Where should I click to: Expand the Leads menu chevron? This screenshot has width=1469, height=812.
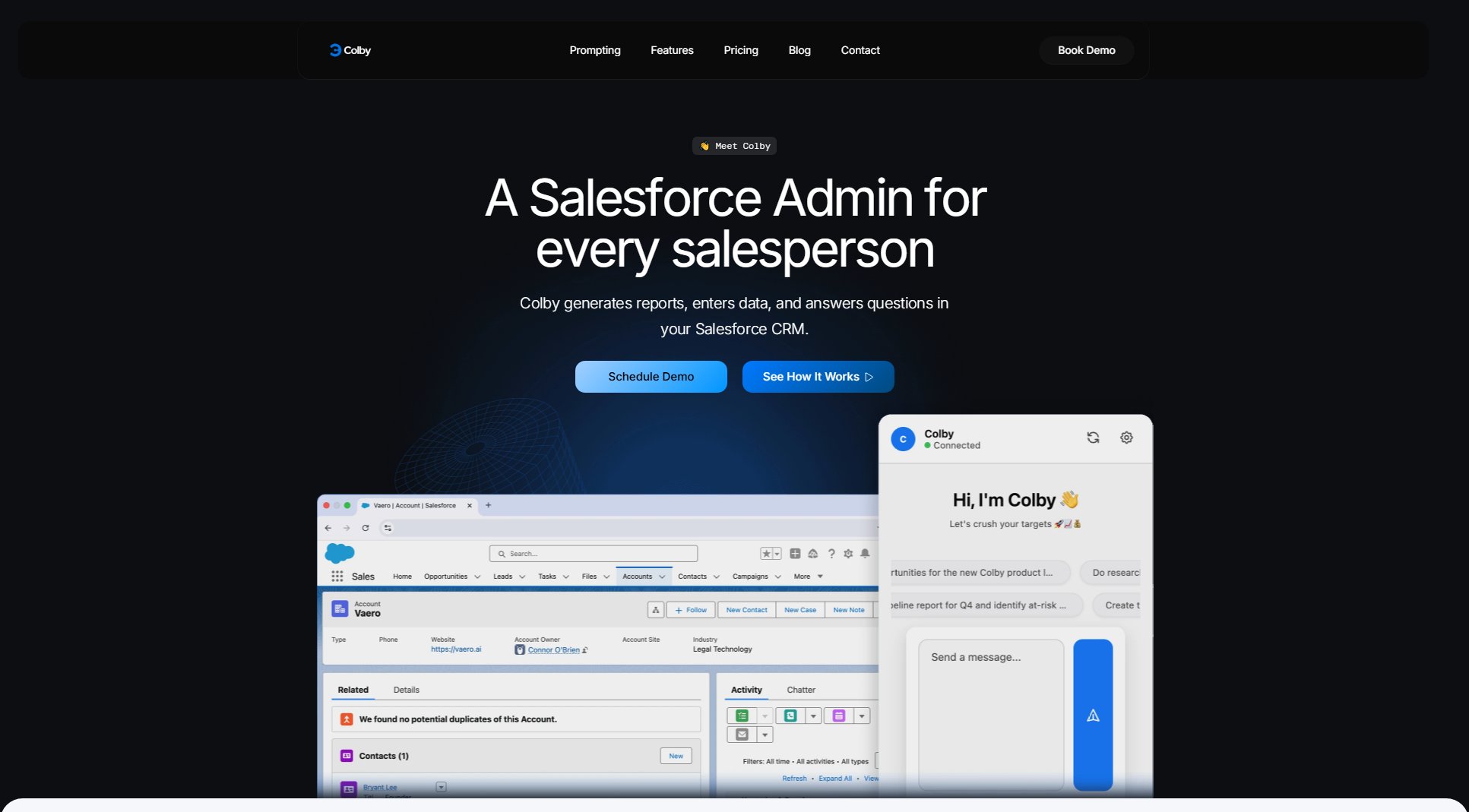[x=522, y=577]
